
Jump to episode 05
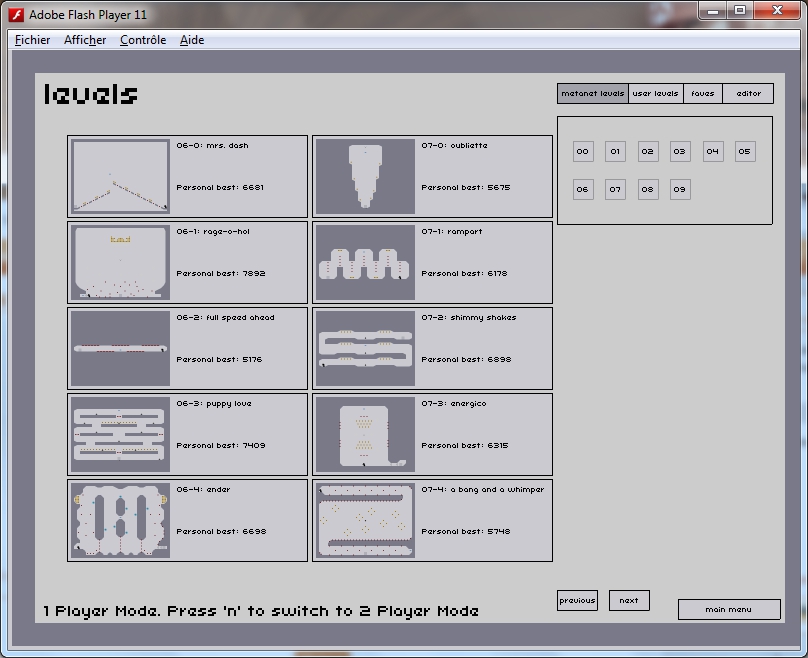[744, 152]
